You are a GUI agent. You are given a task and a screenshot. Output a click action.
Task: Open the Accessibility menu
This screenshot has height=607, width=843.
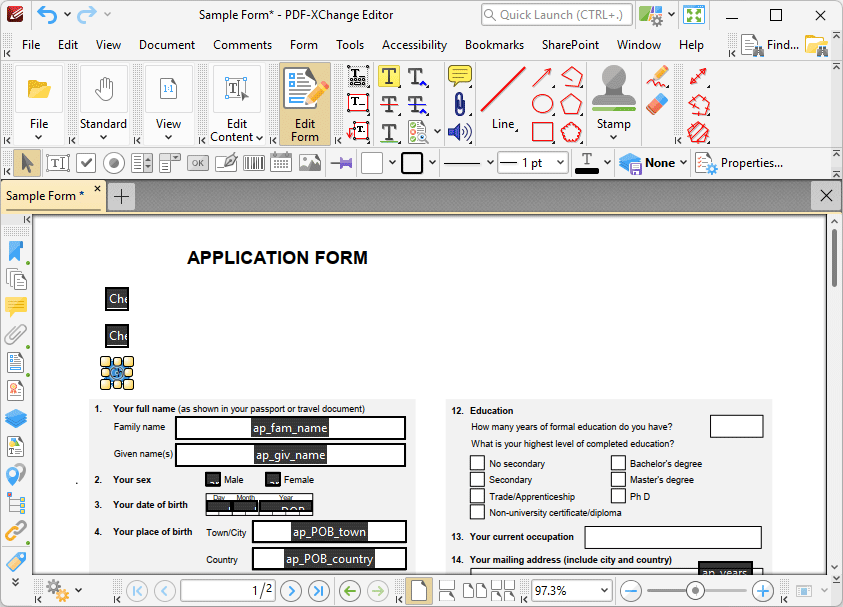[415, 45]
